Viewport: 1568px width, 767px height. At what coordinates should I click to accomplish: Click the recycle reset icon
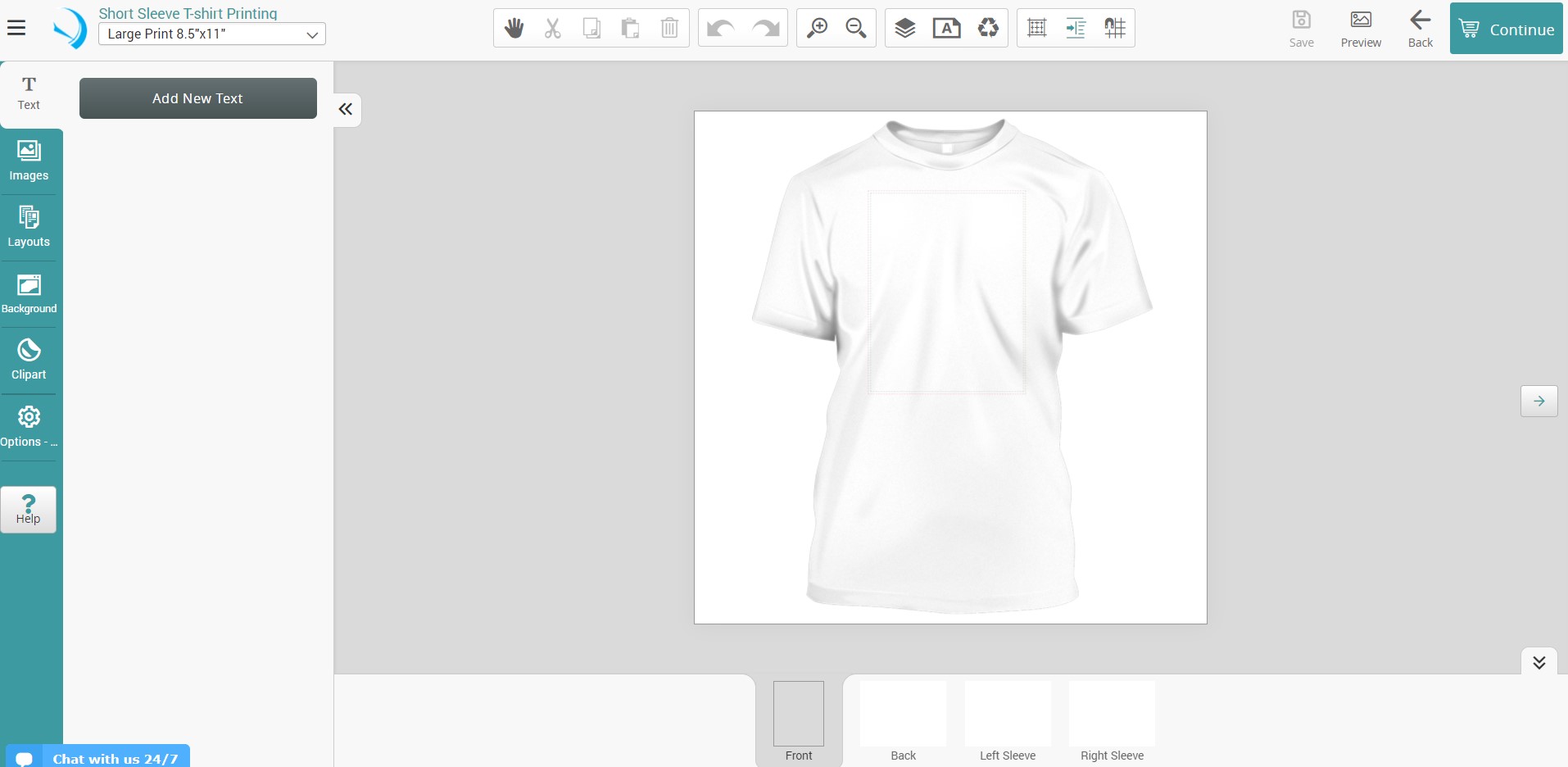tap(988, 29)
